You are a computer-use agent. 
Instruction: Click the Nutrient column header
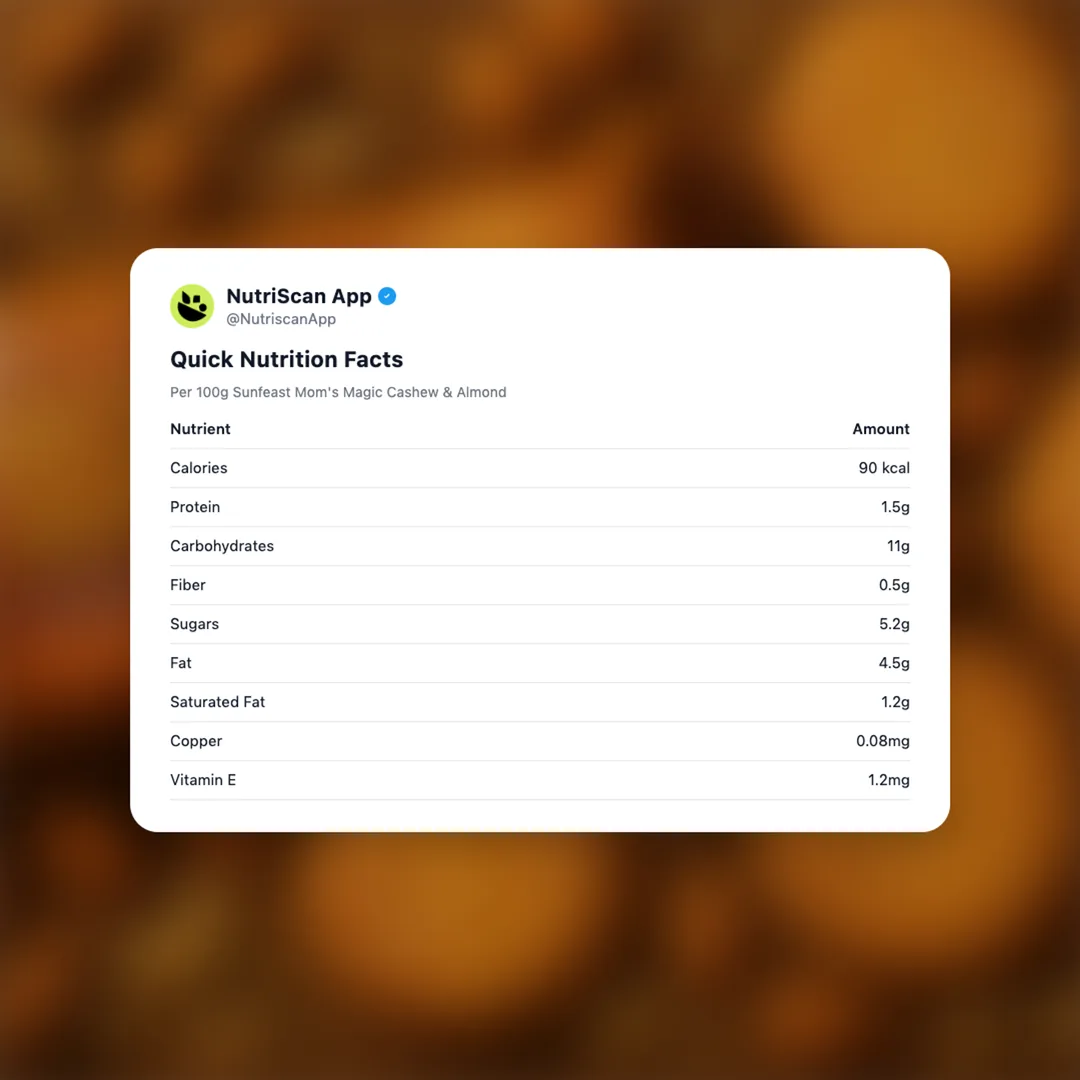click(x=200, y=429)
